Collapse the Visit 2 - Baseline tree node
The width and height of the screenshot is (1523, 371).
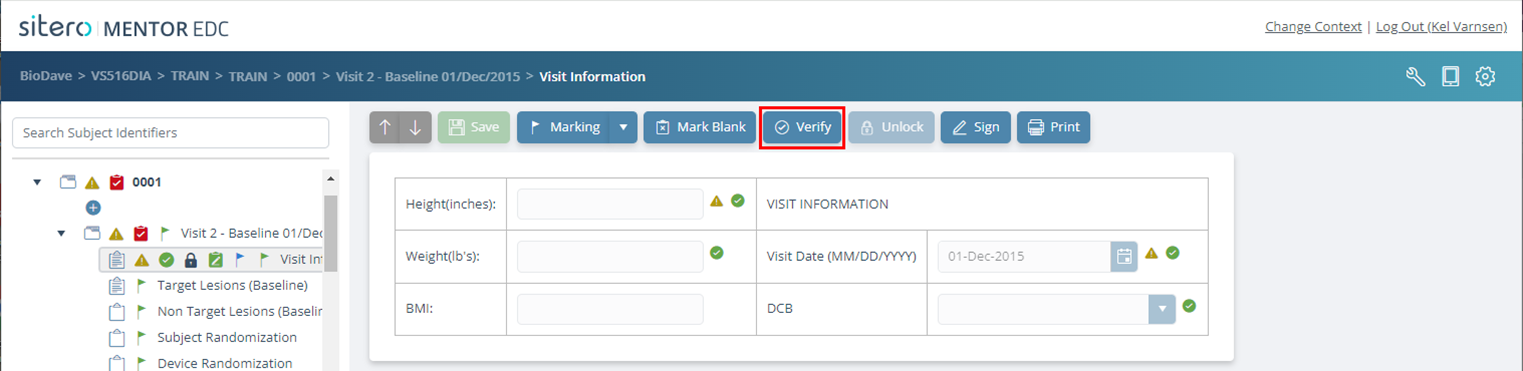62,233
